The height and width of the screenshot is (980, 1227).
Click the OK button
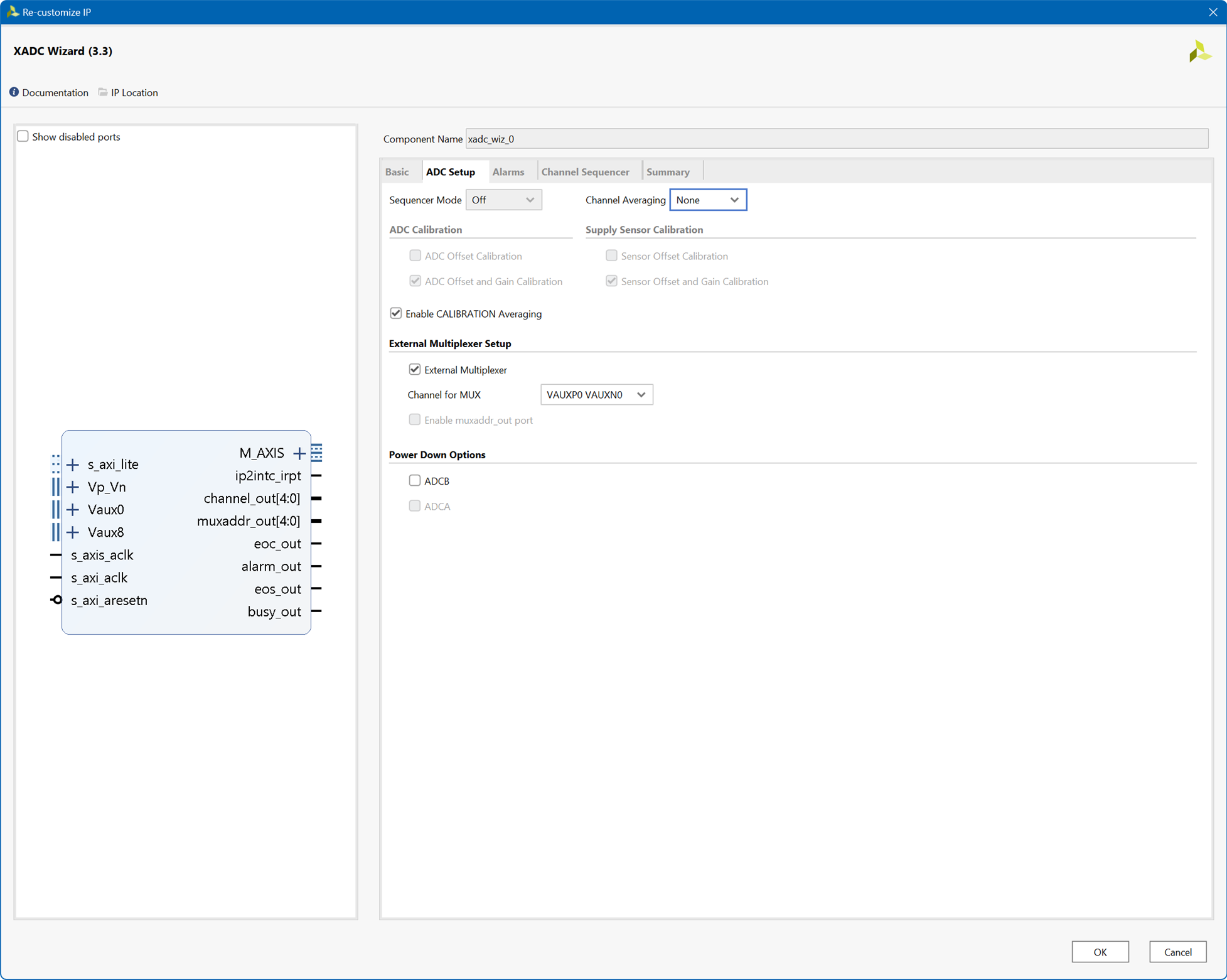1100,952
